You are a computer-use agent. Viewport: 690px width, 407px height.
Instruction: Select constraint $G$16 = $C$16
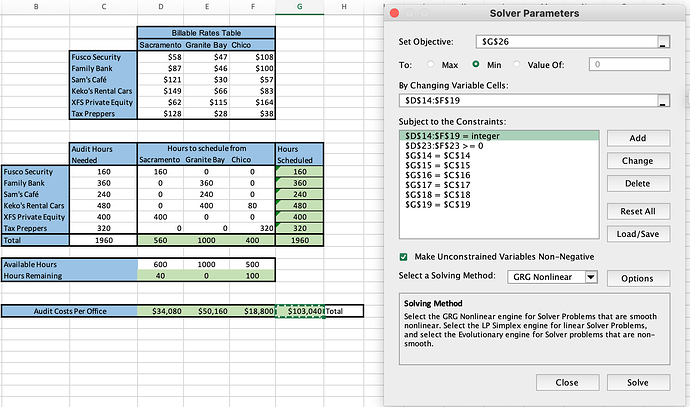499,175
